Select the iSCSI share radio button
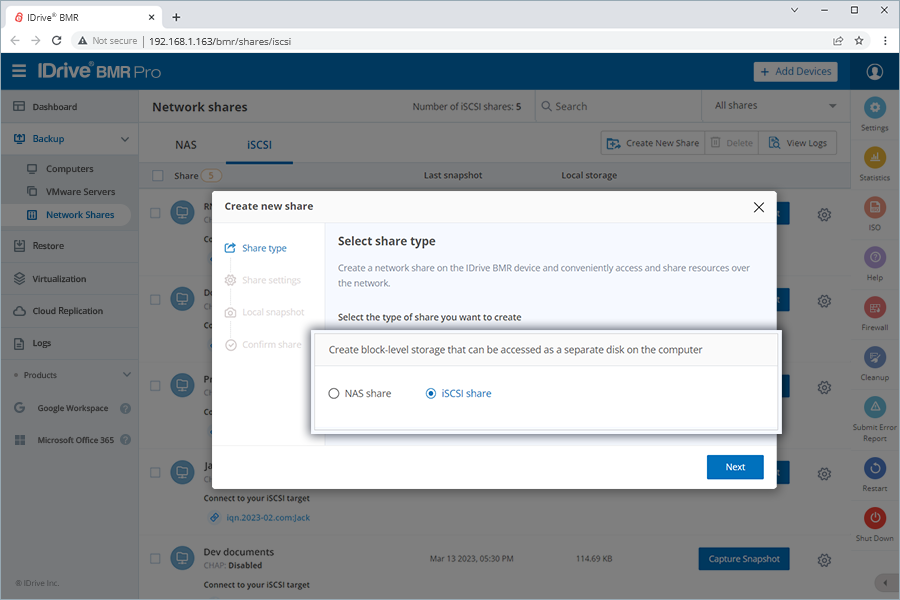Screen dimensions: 900x600 [430, 393]
